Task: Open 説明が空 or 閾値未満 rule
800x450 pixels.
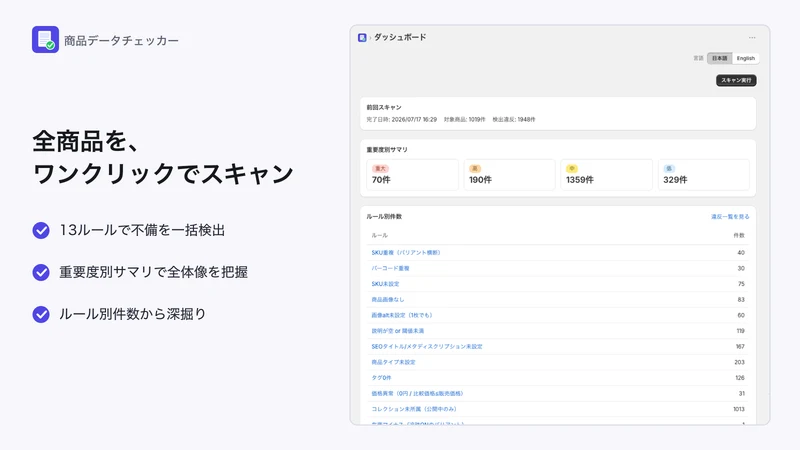Action: pyautogui.click(x=397, y=331)
